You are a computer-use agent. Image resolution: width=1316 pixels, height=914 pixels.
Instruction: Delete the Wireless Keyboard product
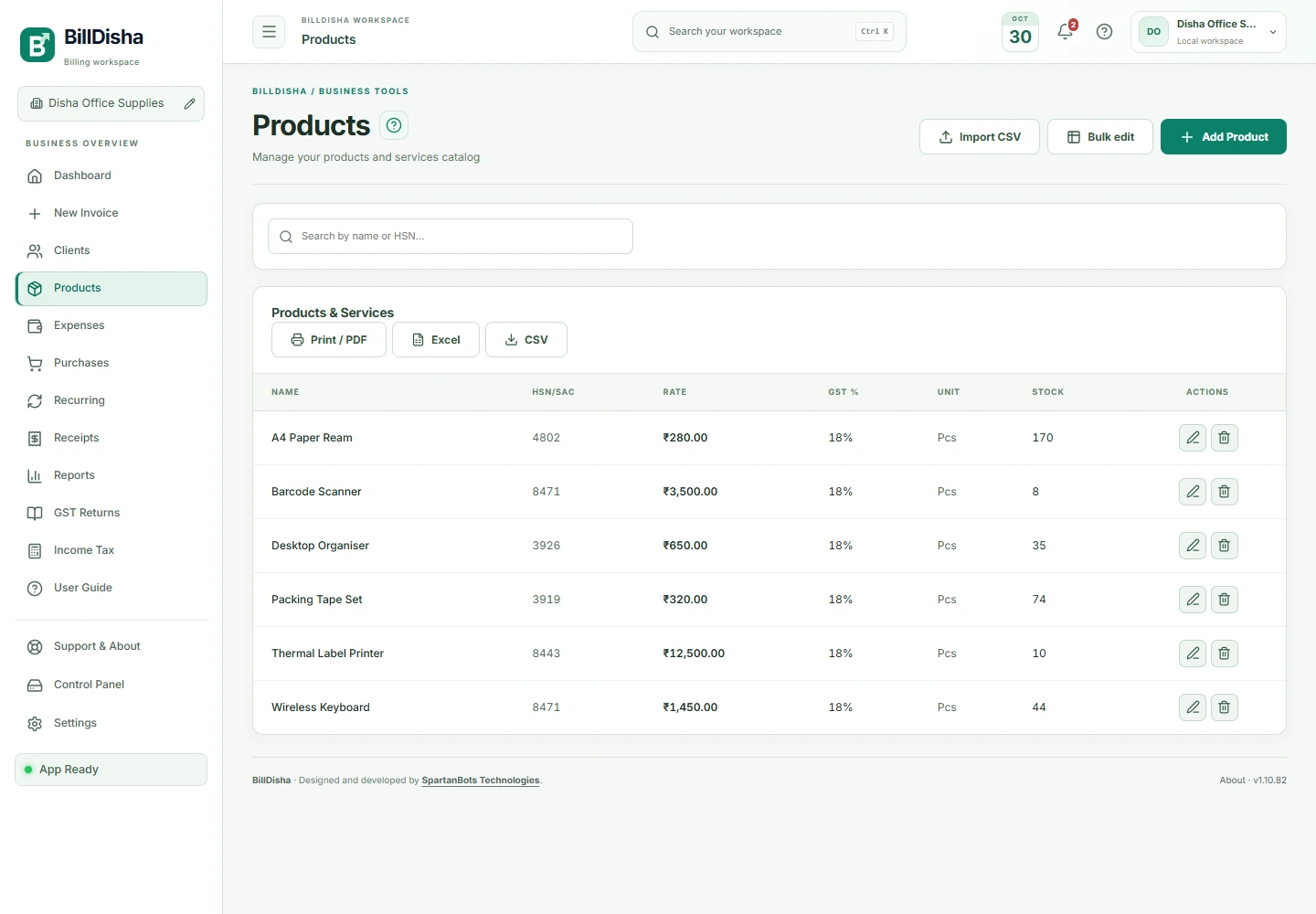point(1225,707)
